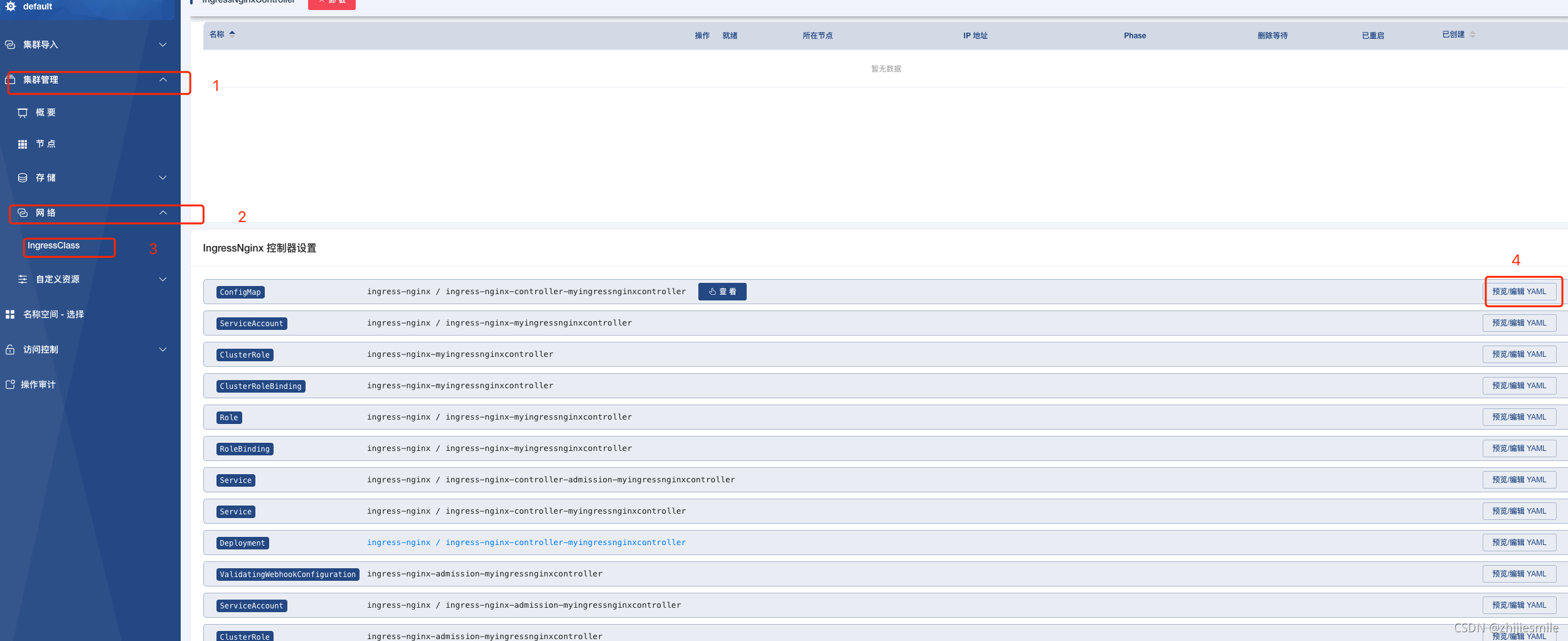This screenshot has height=641, width=1568.
Task: Collapse the 集群管理 chevron
Action: pyautogui.click(x=163, y=80)
